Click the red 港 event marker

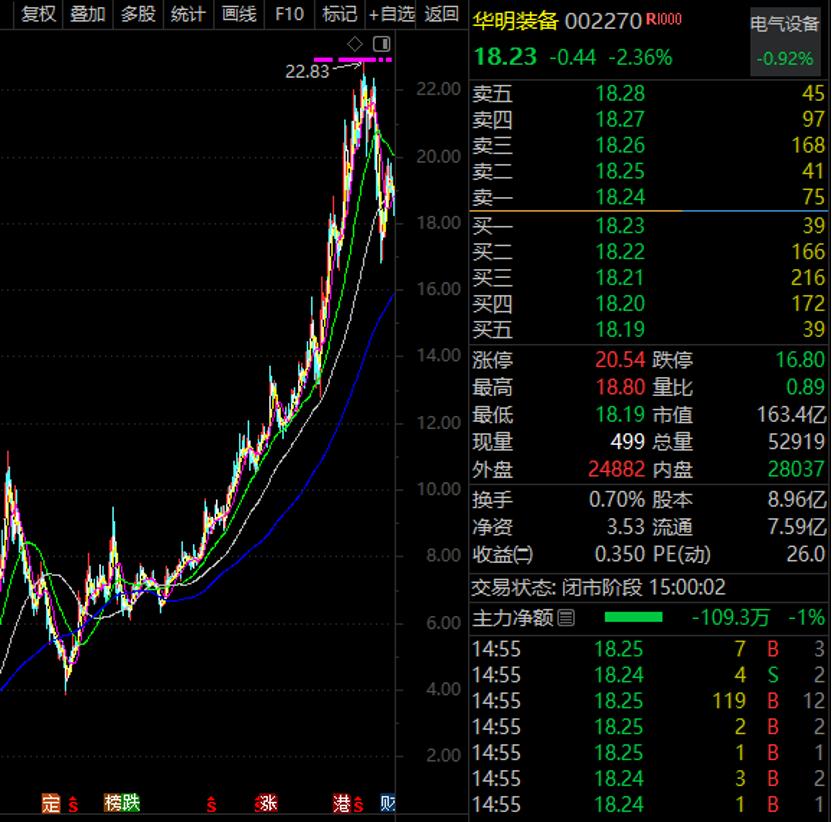(342, 802)
